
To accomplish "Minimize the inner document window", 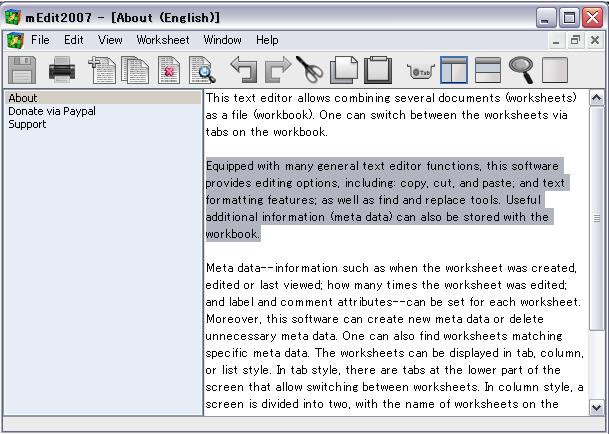I will pyautogui.click(x=556, y=40).
